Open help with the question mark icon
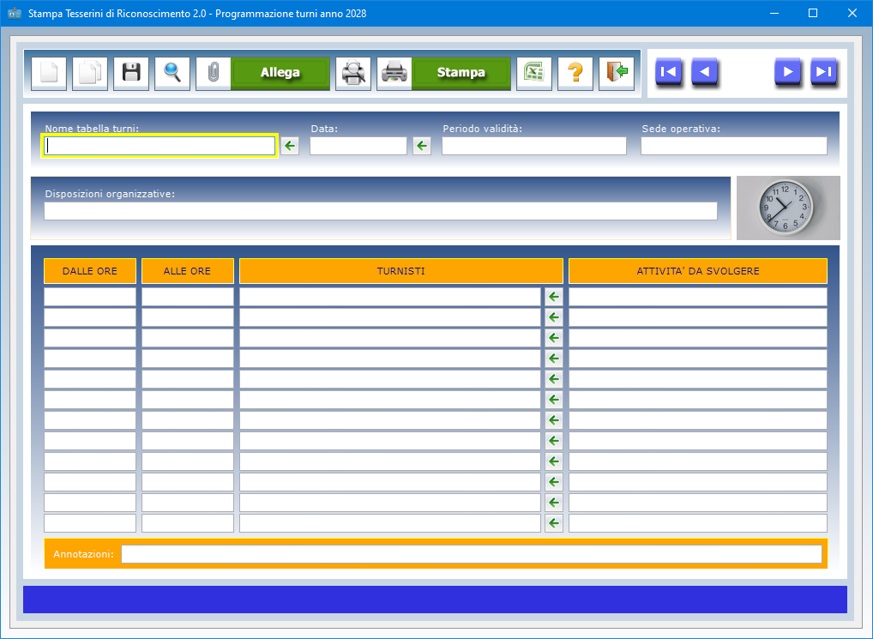This screenshot has width=873, height=639. 575,73
